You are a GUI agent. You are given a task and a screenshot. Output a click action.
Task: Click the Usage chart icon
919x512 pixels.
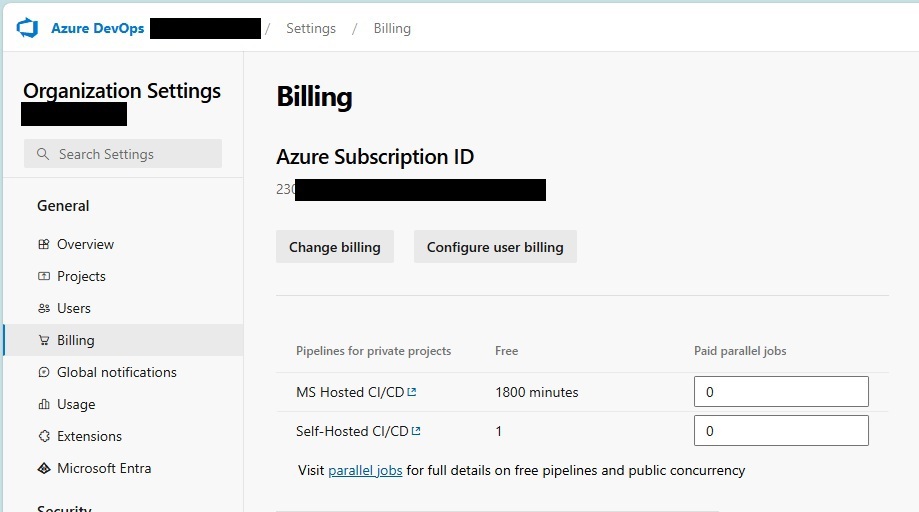point(43,404)
